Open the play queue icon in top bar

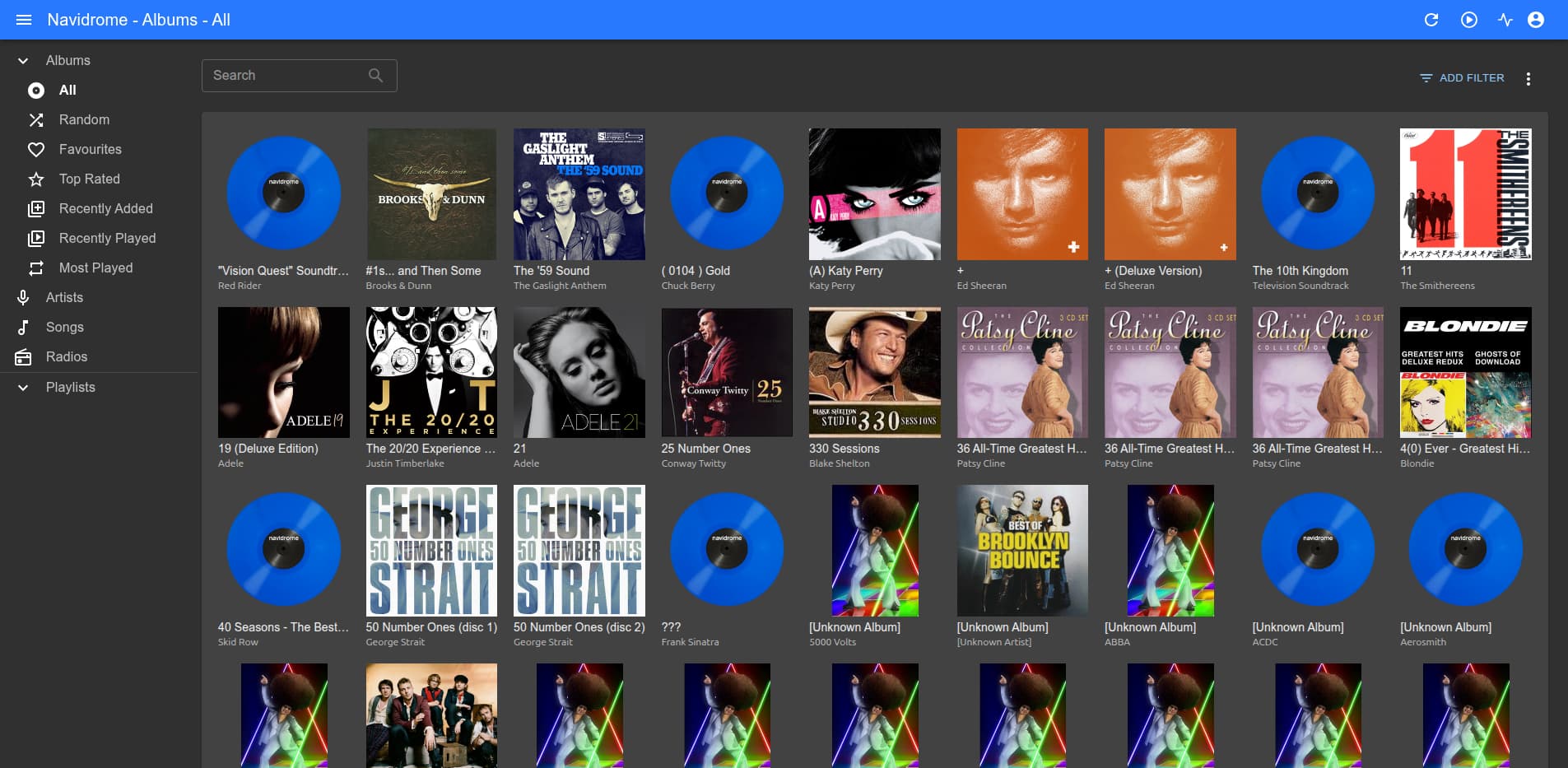(1469, 20)
